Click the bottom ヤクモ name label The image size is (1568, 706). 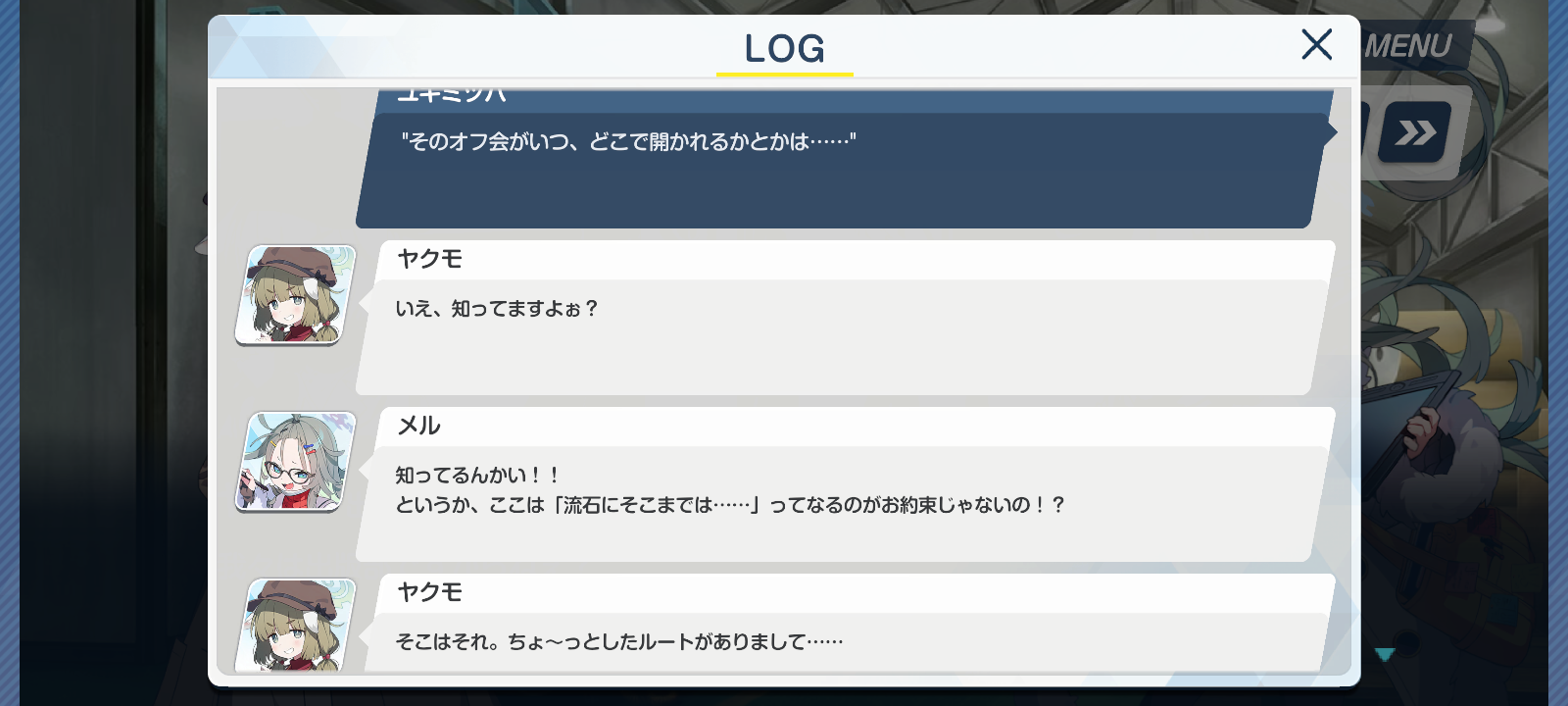coord(429,592)
